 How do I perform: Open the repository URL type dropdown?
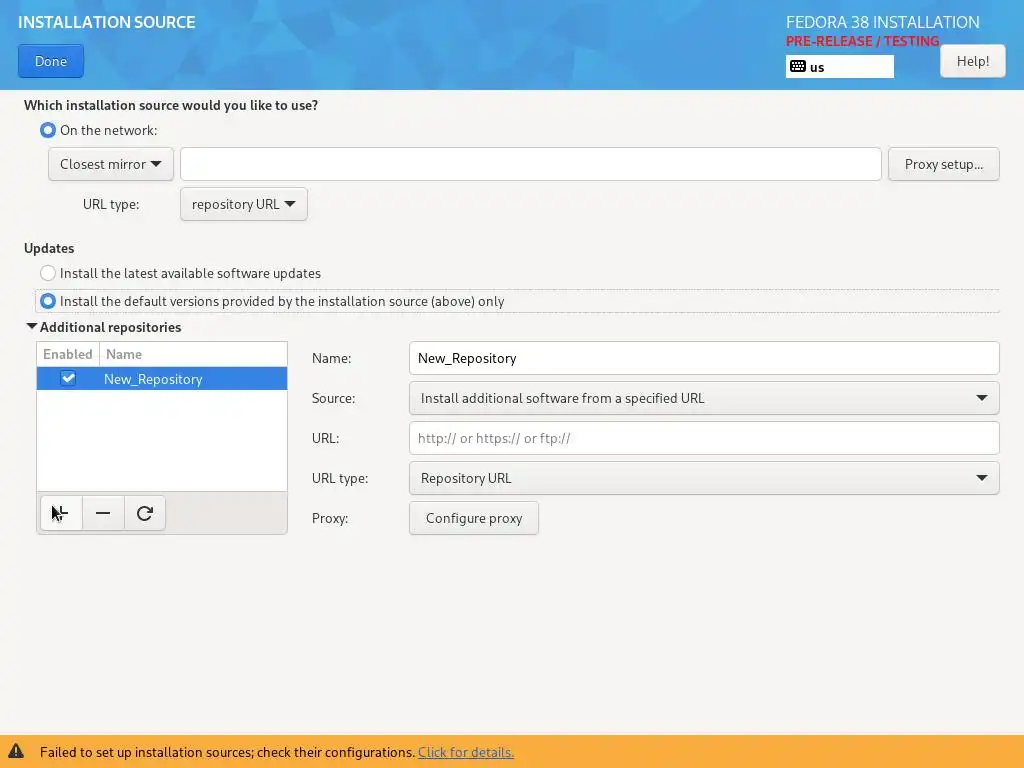click(244, 204)
